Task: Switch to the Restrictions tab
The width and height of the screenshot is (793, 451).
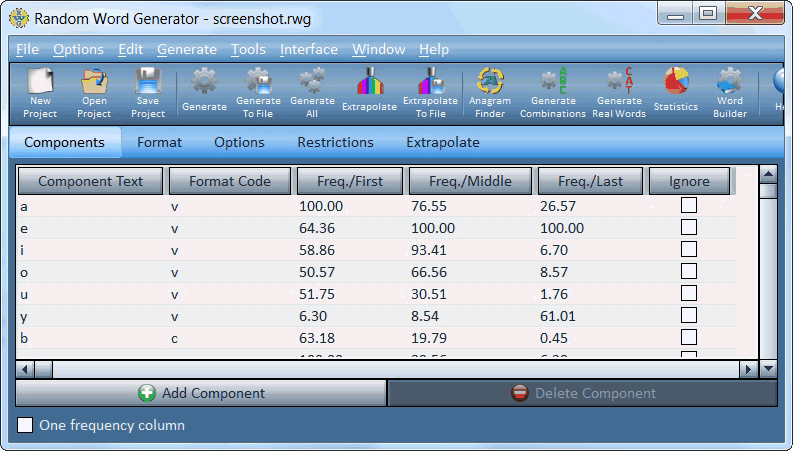Action: tap(335, 143)
